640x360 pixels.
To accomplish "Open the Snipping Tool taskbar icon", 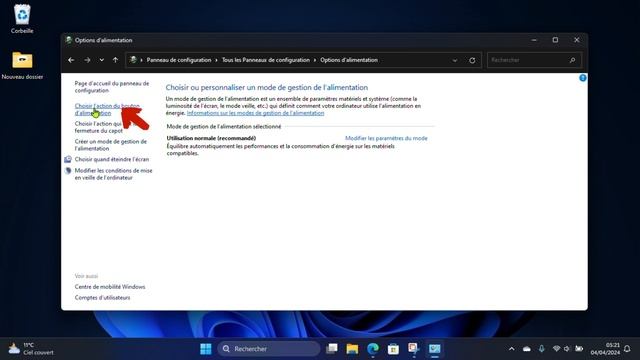I will 414,349.
